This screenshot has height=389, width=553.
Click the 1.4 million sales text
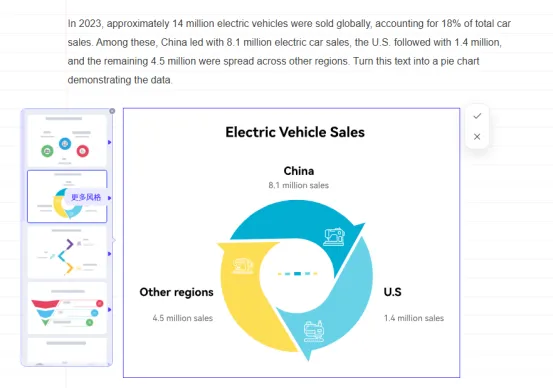click(x=414, y=318)
